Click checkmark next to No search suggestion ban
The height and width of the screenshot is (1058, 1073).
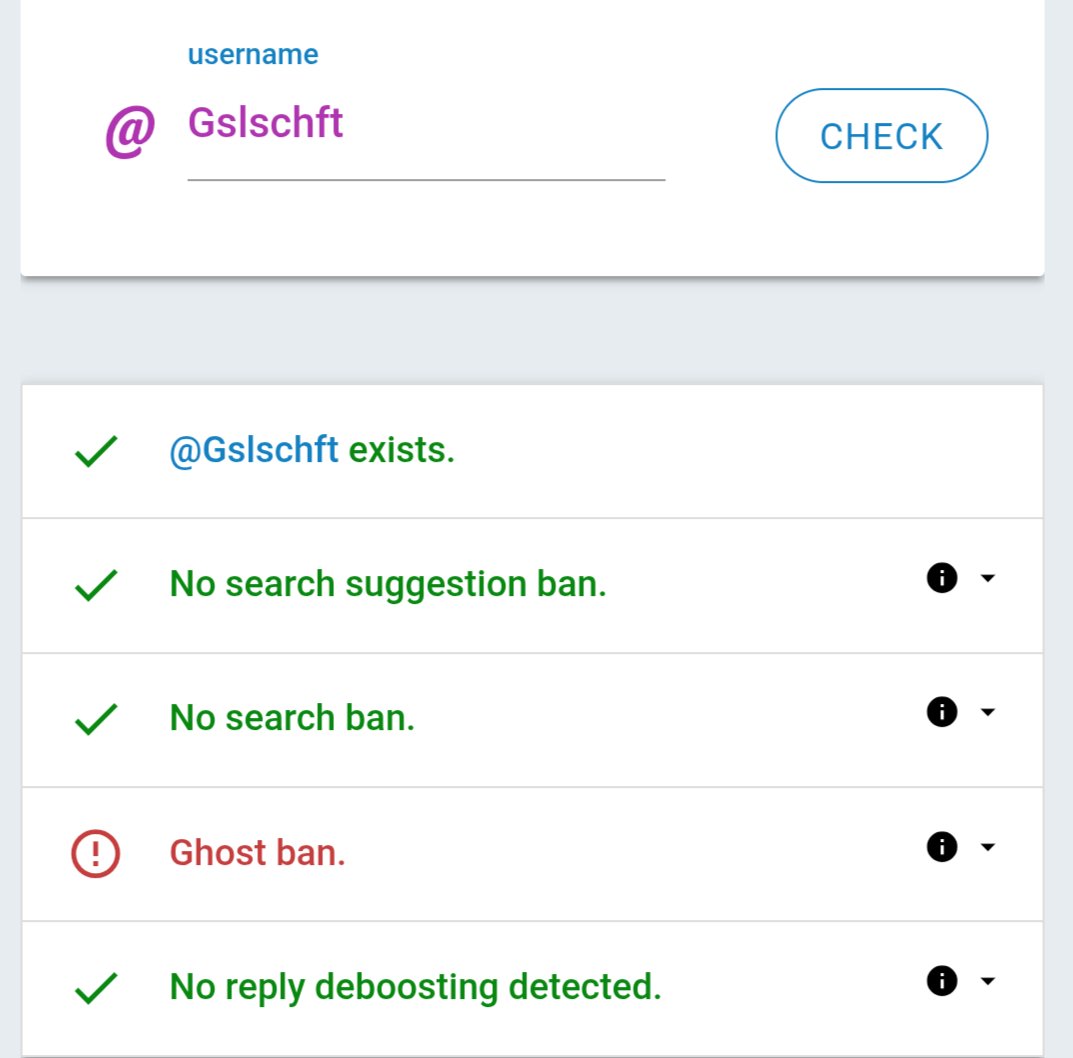96,586
